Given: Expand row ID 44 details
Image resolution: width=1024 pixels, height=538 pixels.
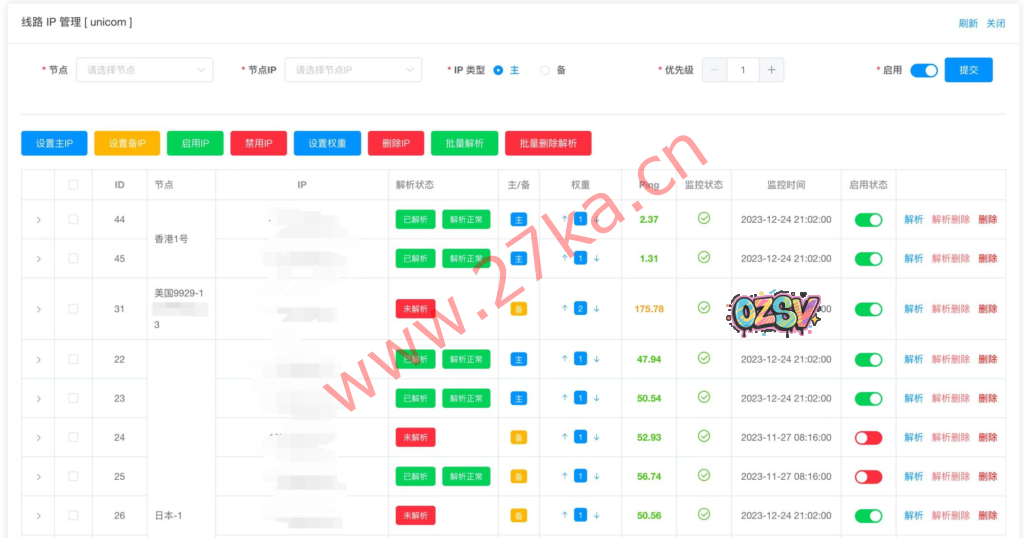Looking at the screenshot, I should click(x=39, y=220).
